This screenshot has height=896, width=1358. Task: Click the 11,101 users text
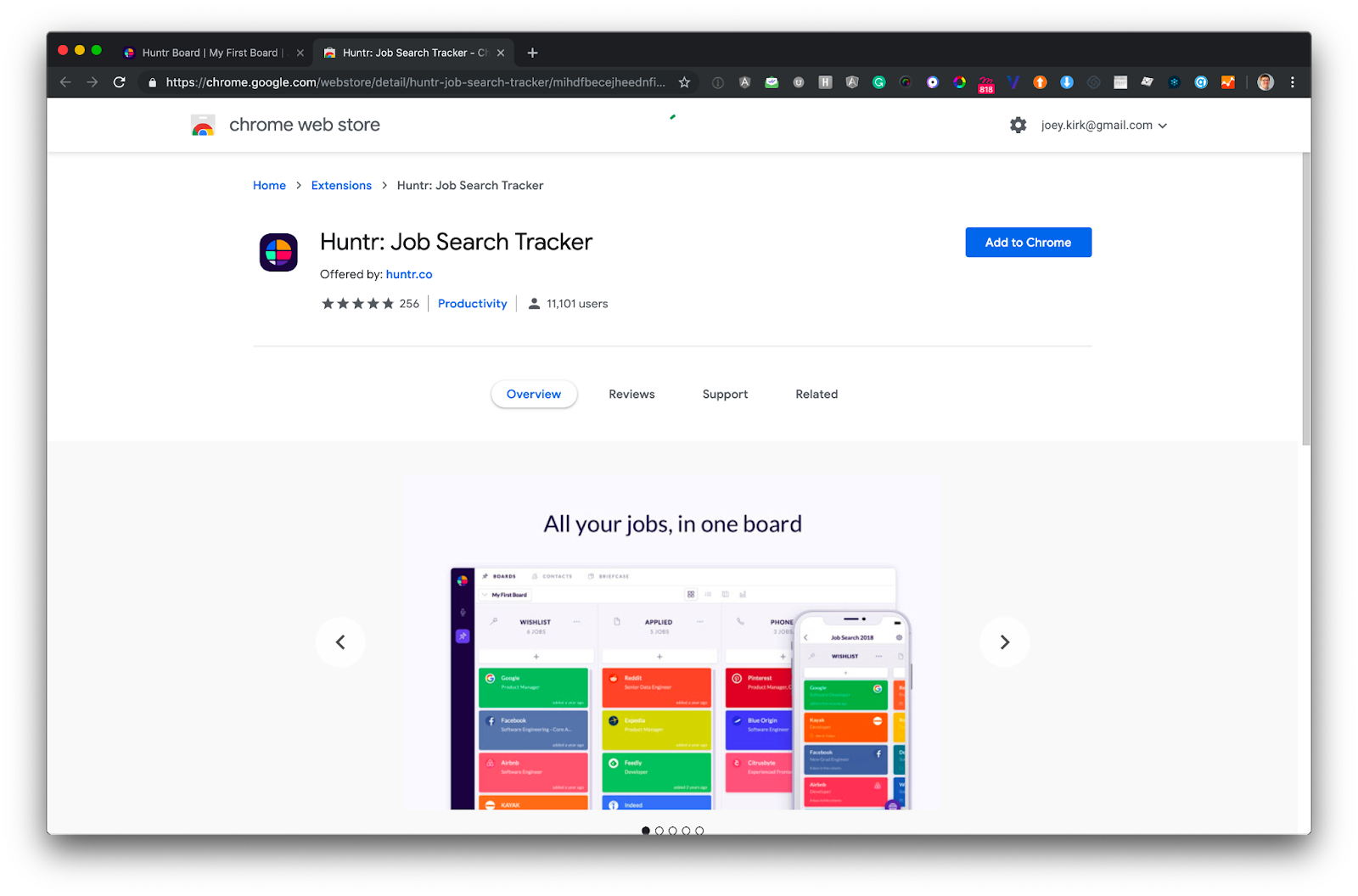click(577, 304)
